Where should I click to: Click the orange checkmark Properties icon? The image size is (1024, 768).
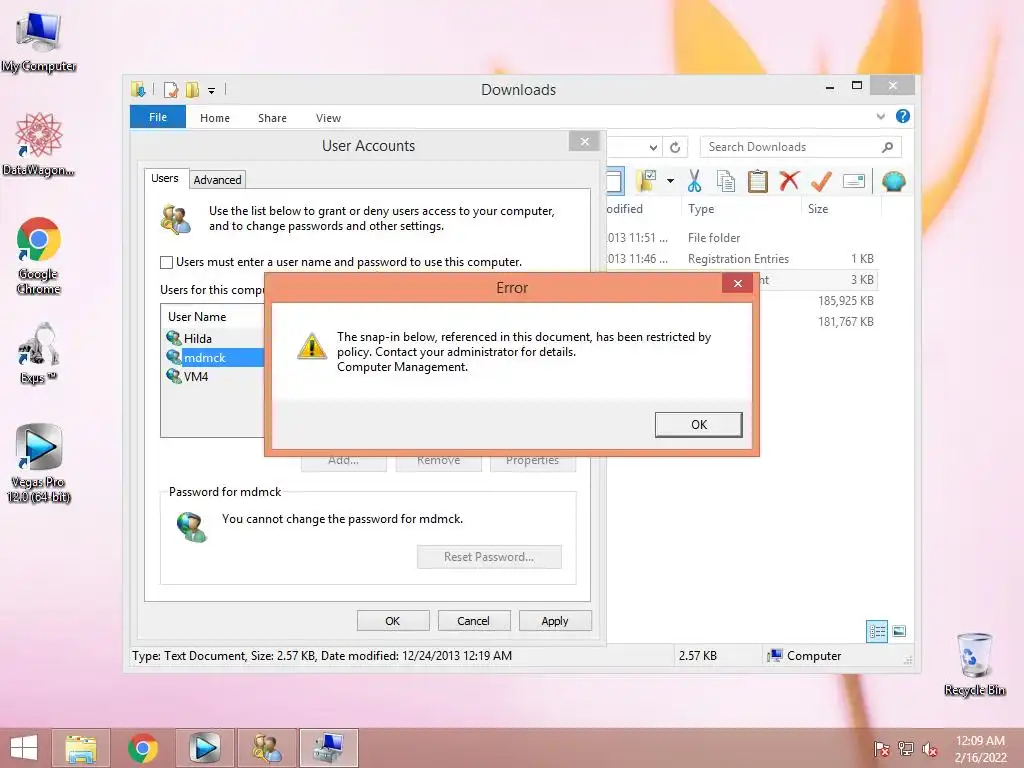[x=821, y=181]
